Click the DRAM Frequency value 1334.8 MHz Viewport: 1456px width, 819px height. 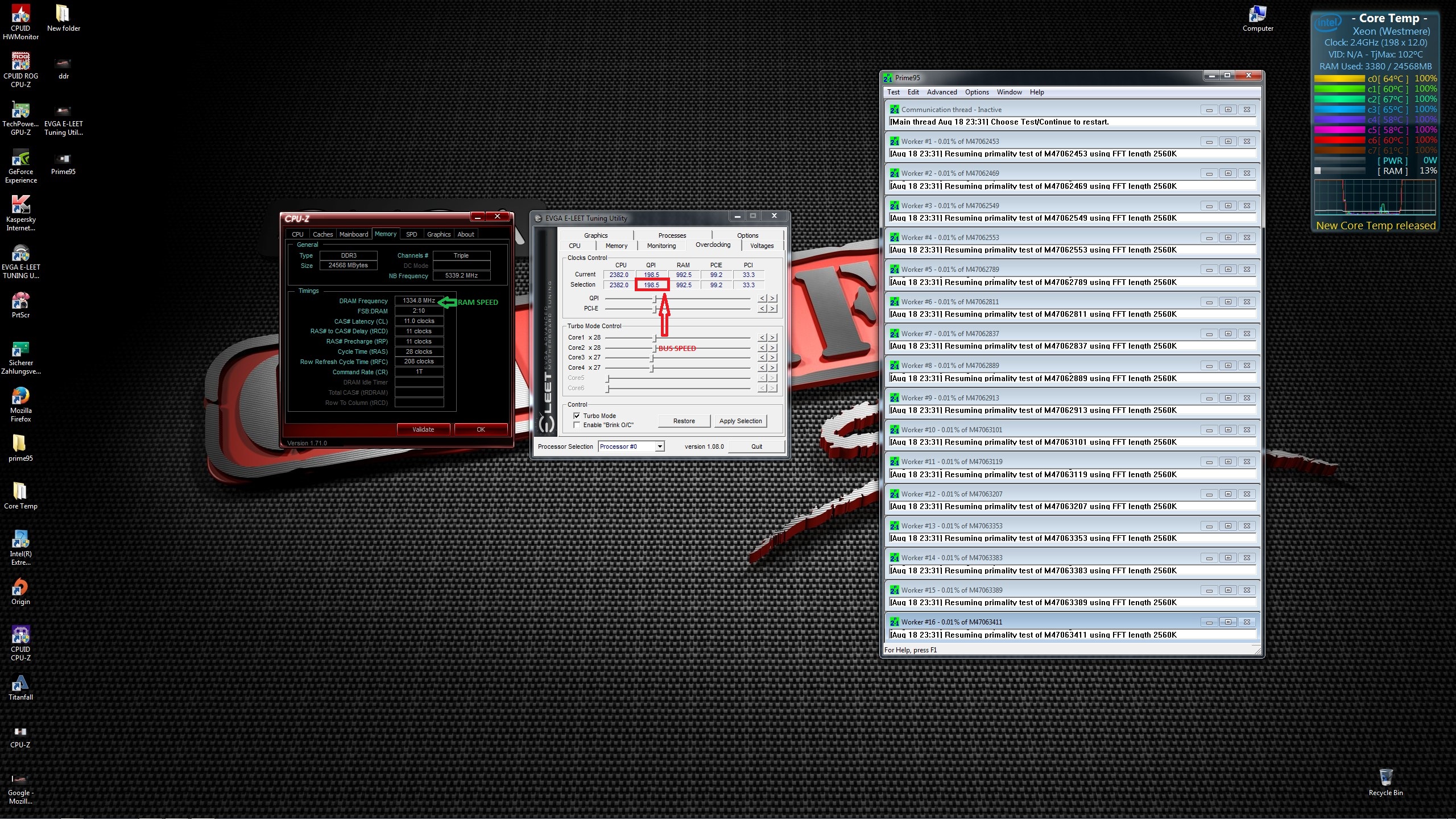pyautogui.click(x=419, y=300)
